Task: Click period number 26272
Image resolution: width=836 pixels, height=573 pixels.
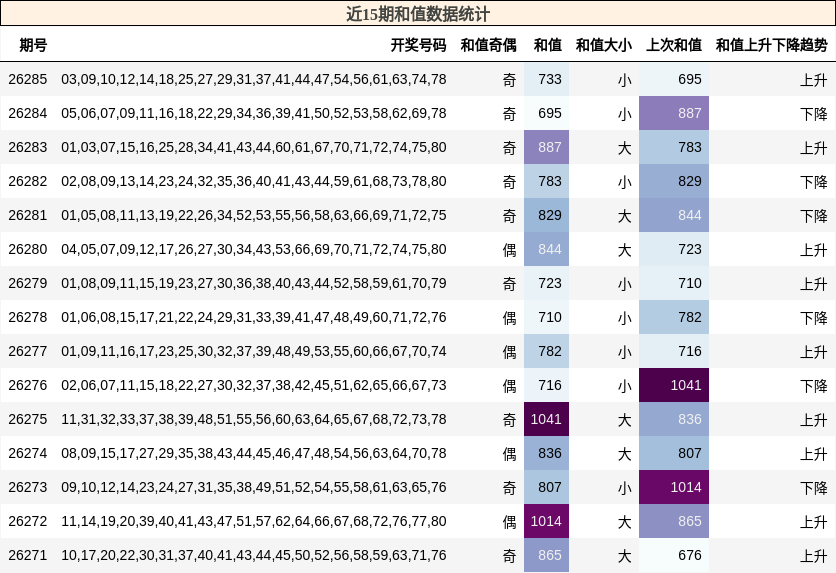Action: click(28, 521)
